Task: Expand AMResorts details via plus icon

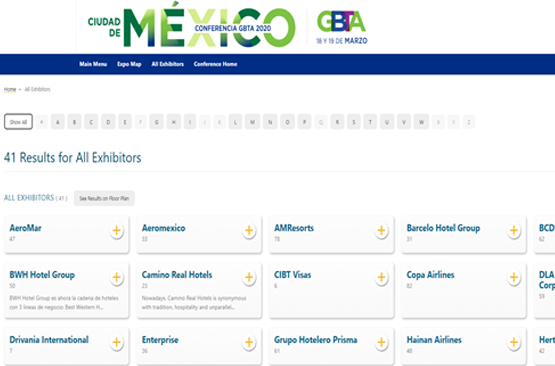Action: click(381, 231)
